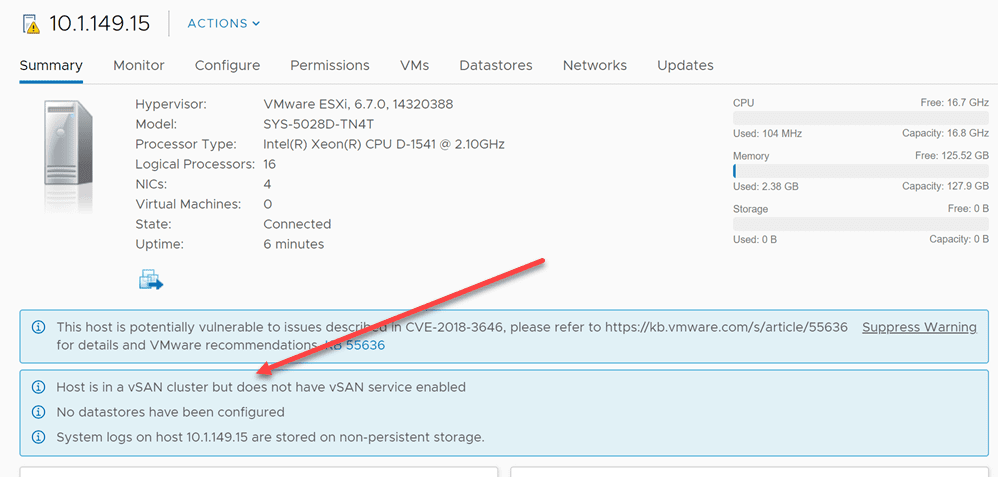Click the info icon beside No datastores configured

tap(38, 412)
